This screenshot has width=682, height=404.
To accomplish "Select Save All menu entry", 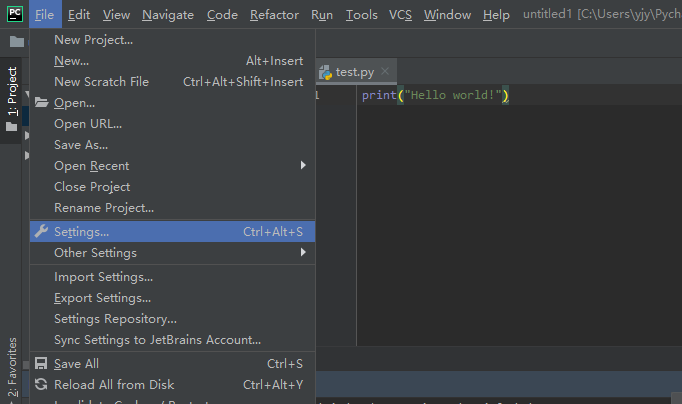I will (172, 364).
